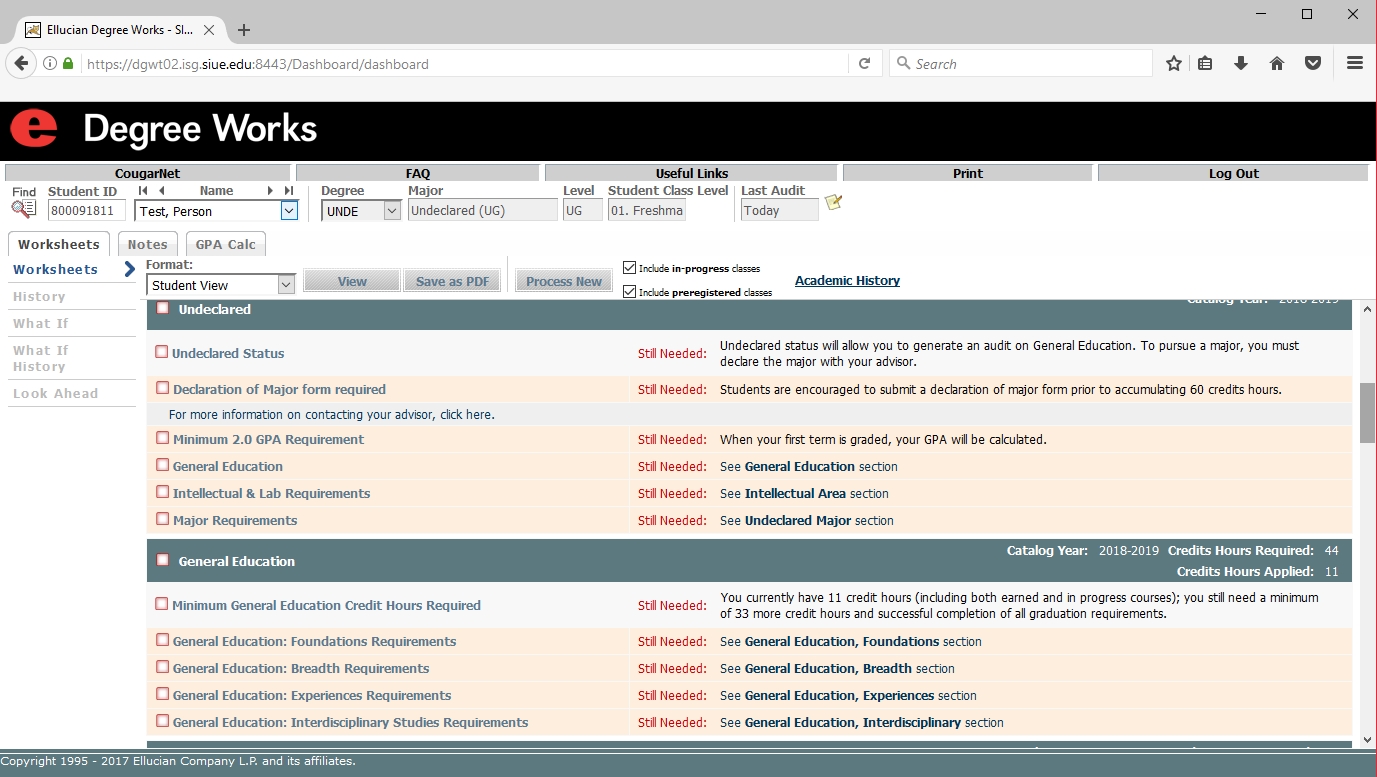
Task: Open the Format Student View dropdown
Action: point(286,285)
